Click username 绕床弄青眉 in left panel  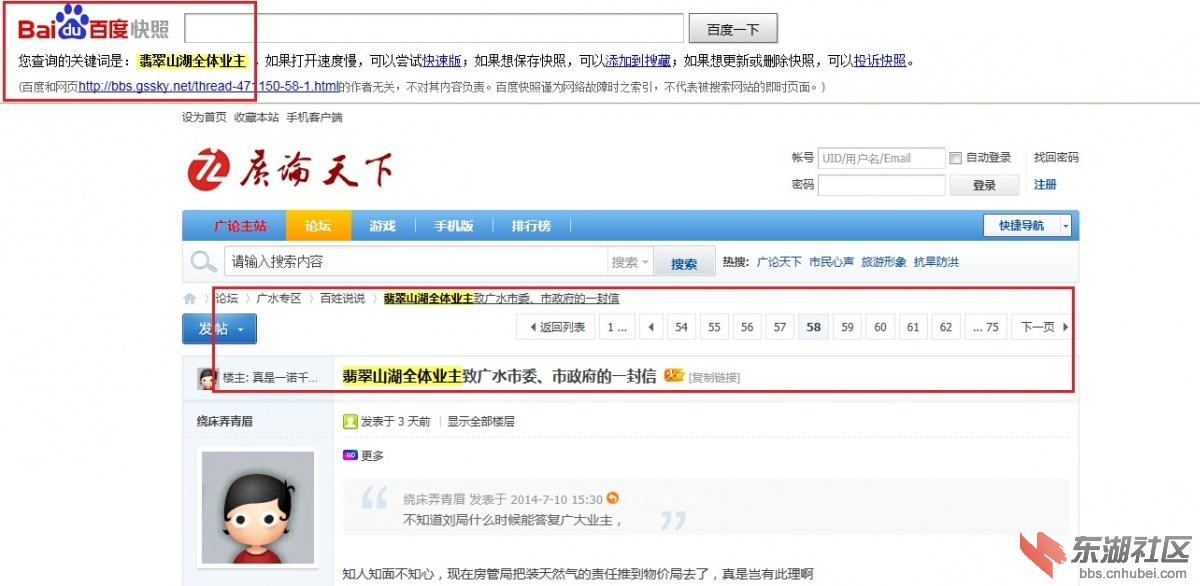(x=224, y=422)
